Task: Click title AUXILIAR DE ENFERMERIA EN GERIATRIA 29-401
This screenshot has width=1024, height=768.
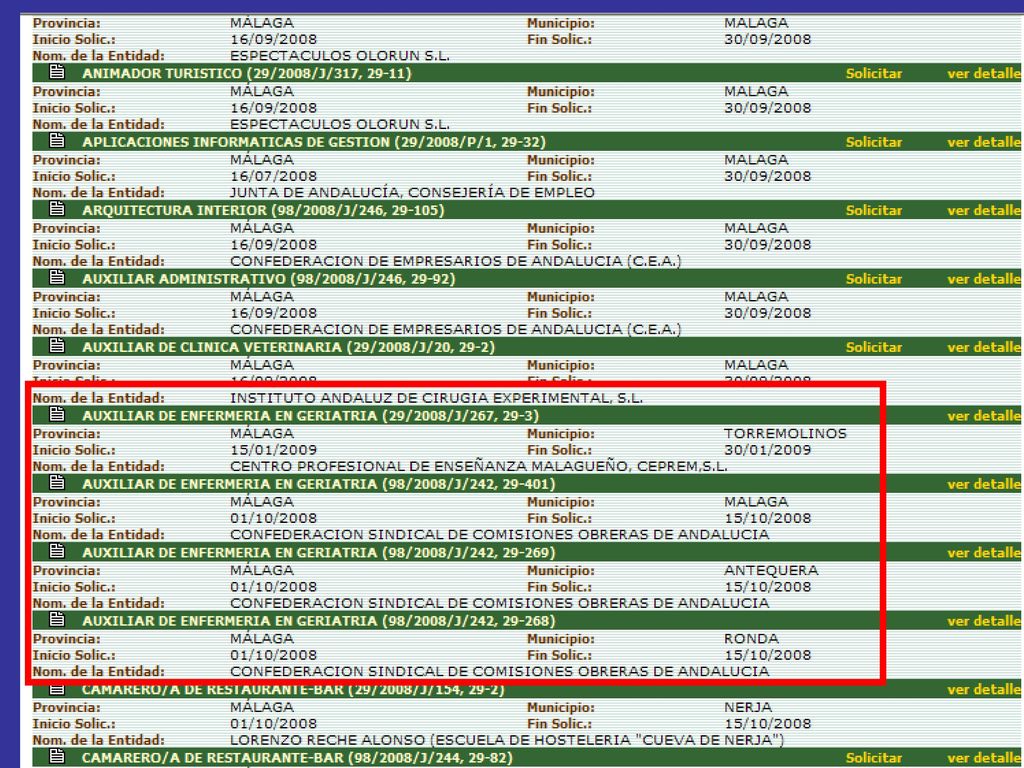Action: pyautogui.click(x=319, y=485)
